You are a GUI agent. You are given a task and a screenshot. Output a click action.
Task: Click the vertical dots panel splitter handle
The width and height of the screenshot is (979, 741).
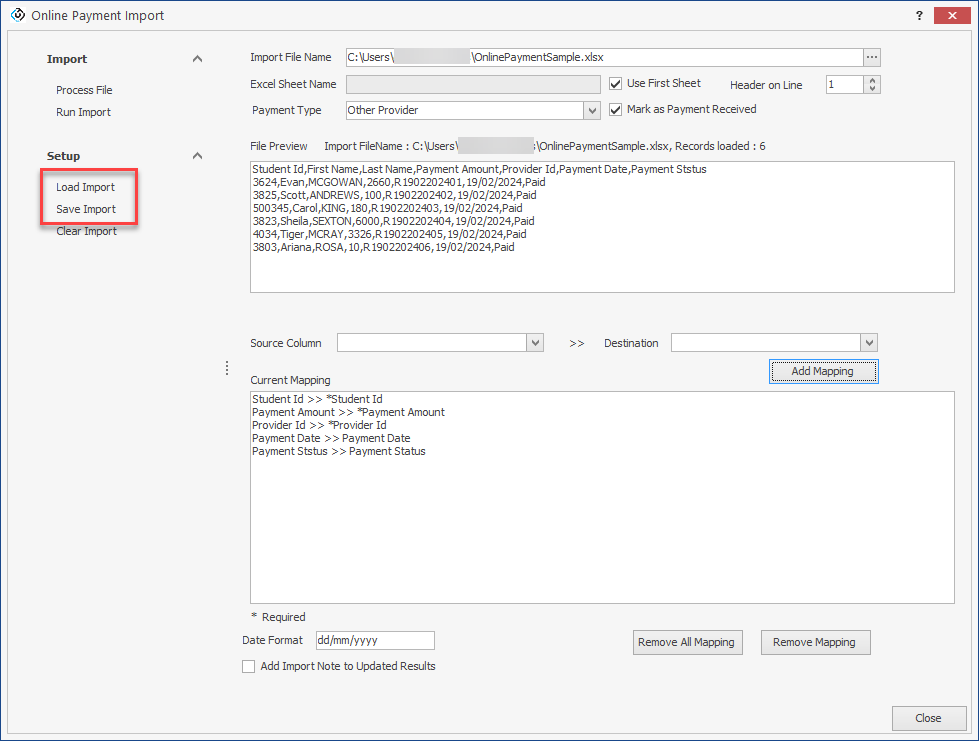(x=227, y=368)
